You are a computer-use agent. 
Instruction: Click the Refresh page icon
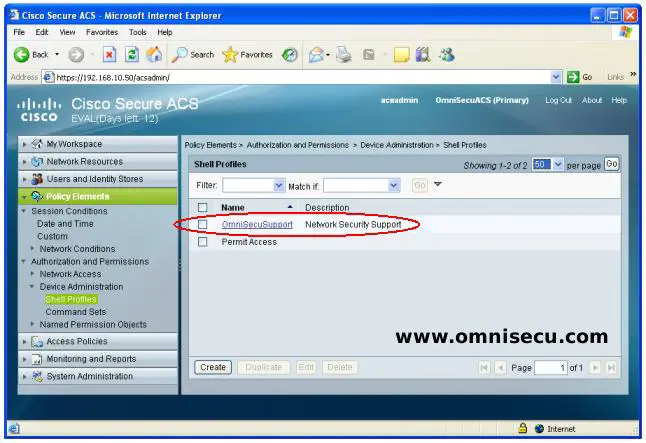(x=132, y=54)
